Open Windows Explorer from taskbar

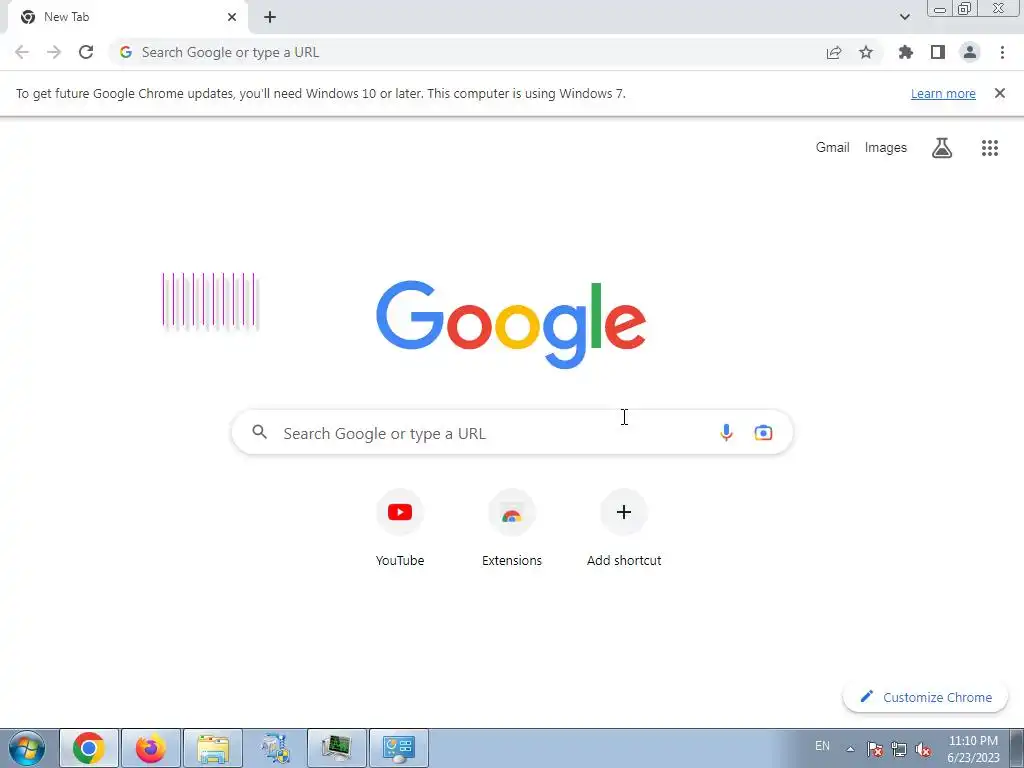[x=213, y=748]
